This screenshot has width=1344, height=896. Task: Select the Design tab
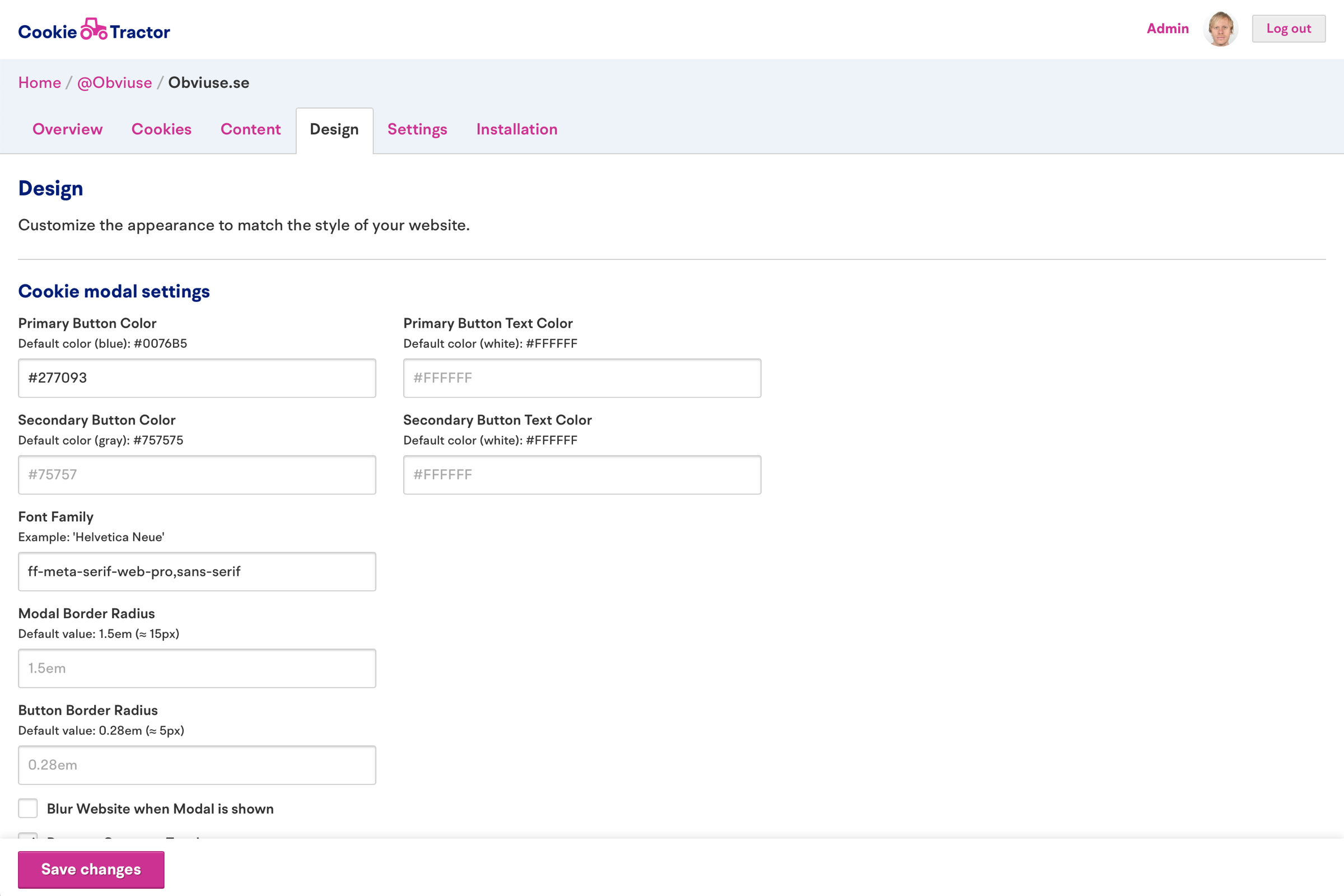coord(334,129)
